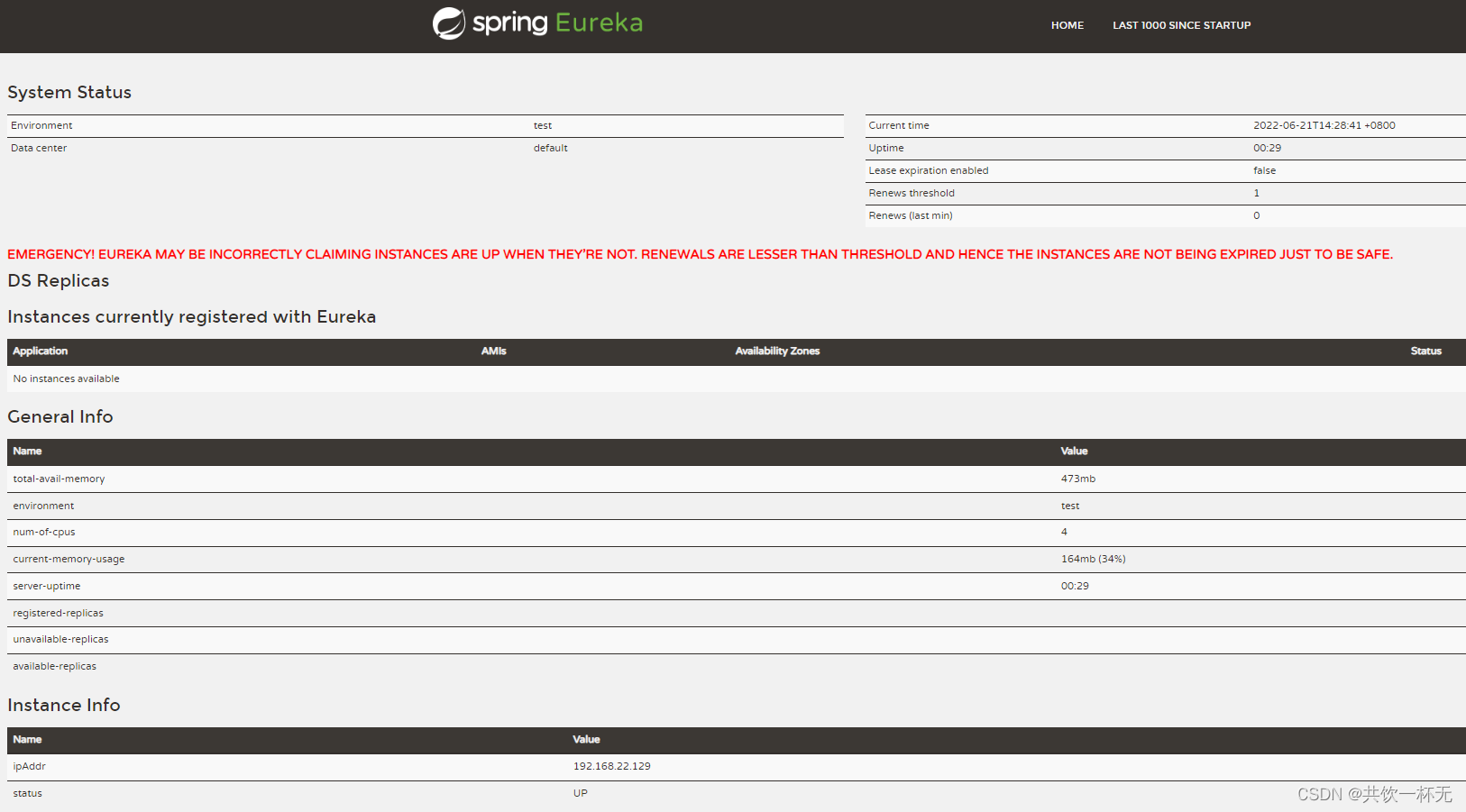The width and height of the screenshot is (1466, 812).
Task: Select the 473mb memory value
Action: click(1077, 479)
